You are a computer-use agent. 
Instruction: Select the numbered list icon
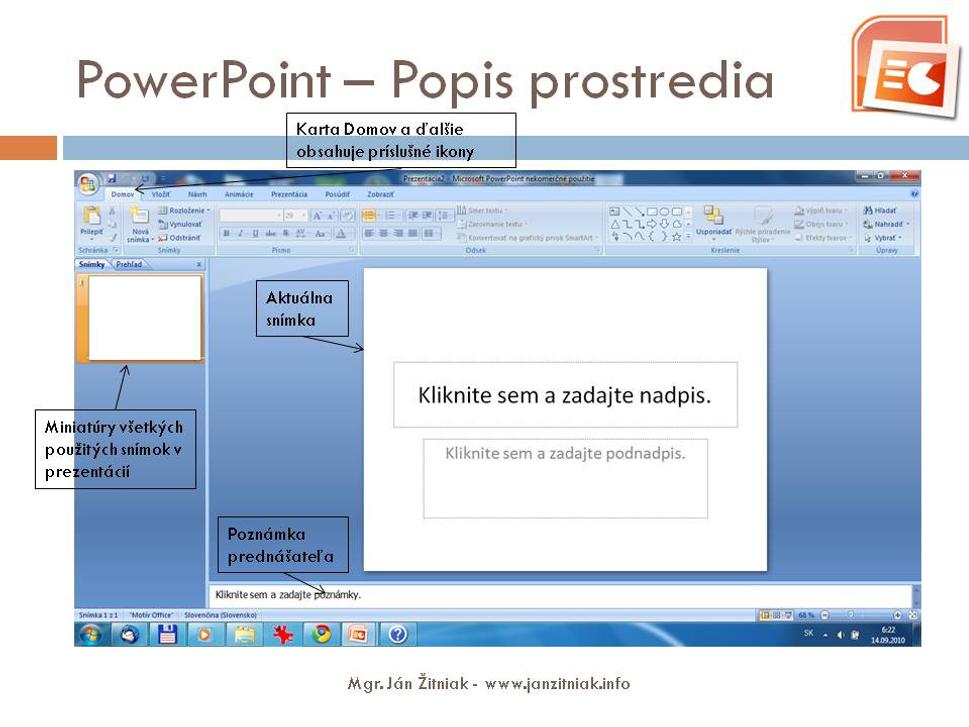pyautogui.click(x=391, y=216)
